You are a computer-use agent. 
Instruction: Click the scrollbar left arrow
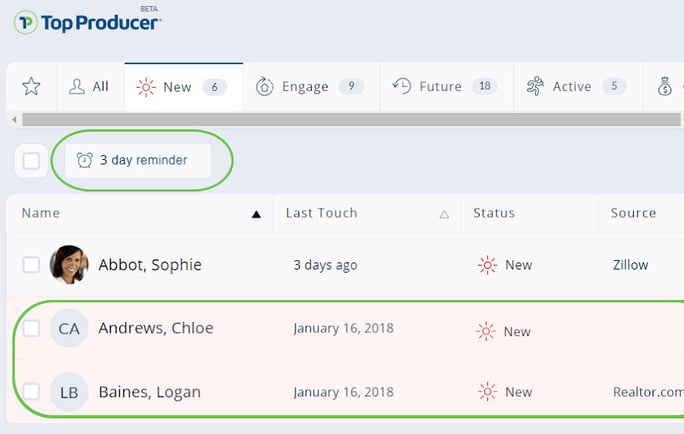pyautogui.click(x=14, y=119)
